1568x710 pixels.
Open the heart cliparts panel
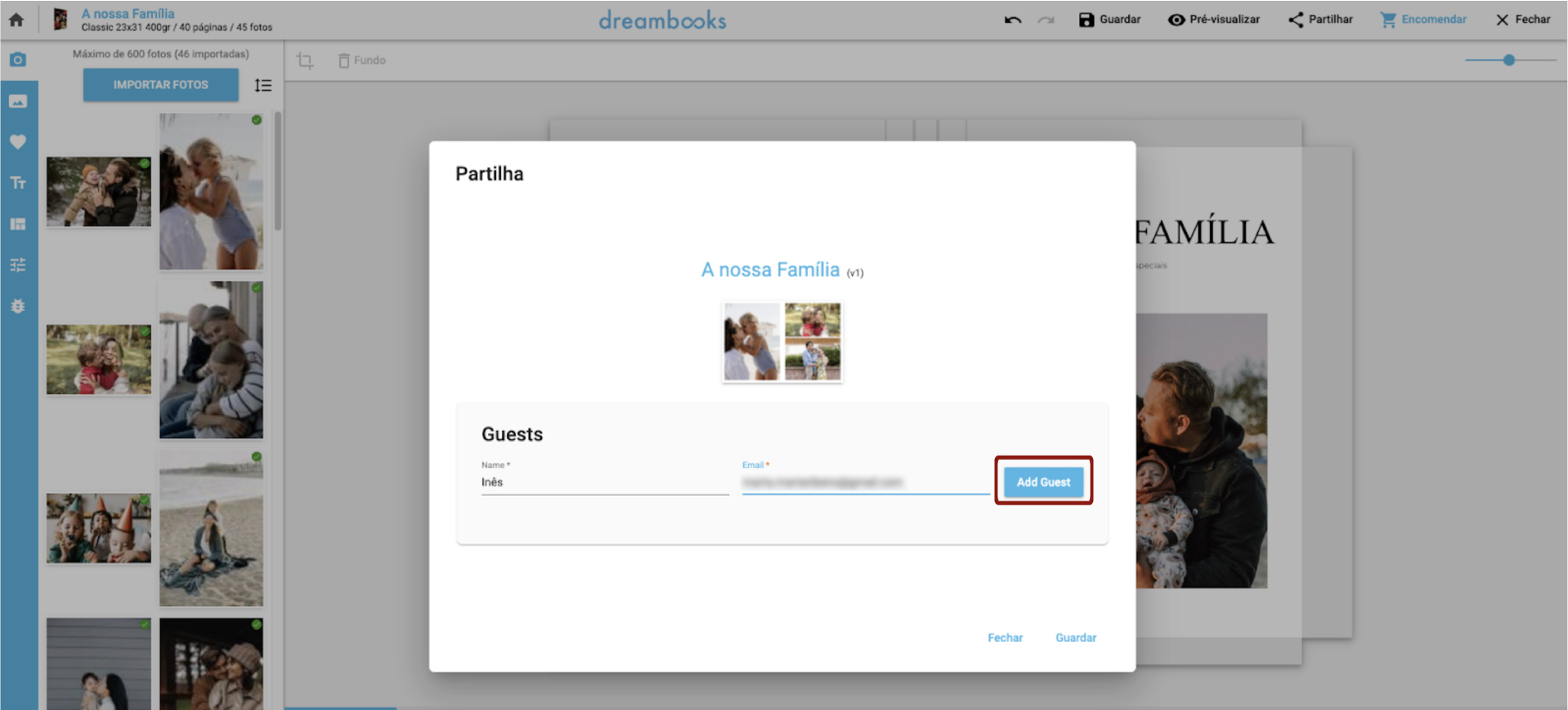click(x=18, y=142)
